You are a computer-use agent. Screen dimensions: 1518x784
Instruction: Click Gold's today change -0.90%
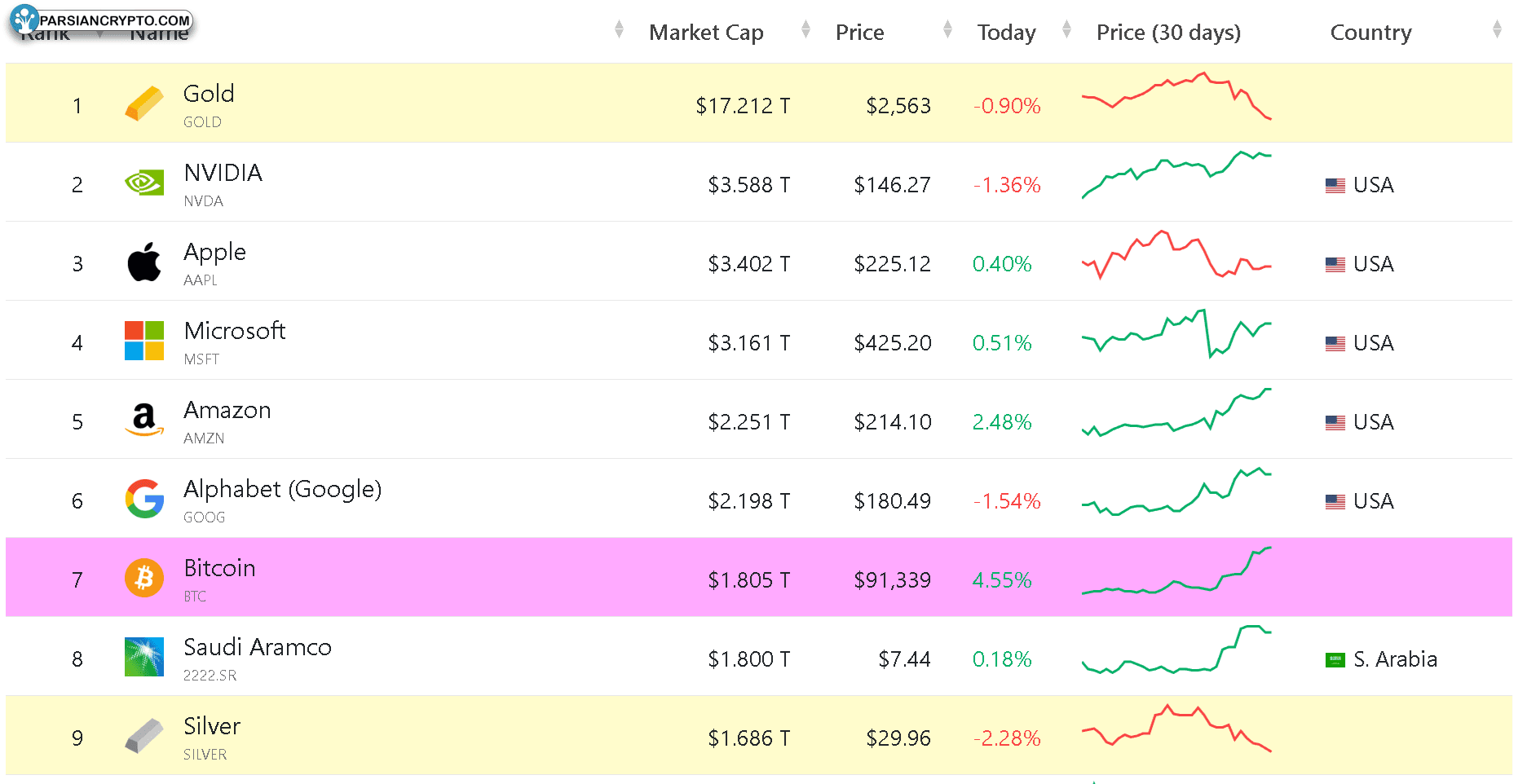[x=1007, y=106]
